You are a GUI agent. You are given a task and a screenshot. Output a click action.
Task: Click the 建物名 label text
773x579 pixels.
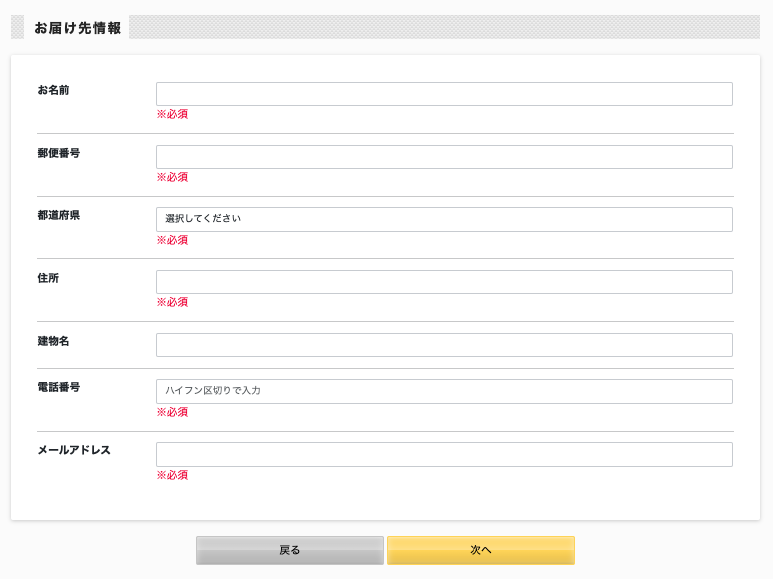pos(53,341)
